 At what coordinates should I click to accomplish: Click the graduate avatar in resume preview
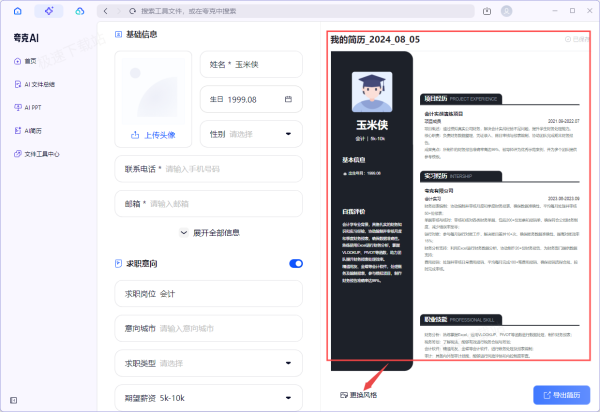[372, 92]
